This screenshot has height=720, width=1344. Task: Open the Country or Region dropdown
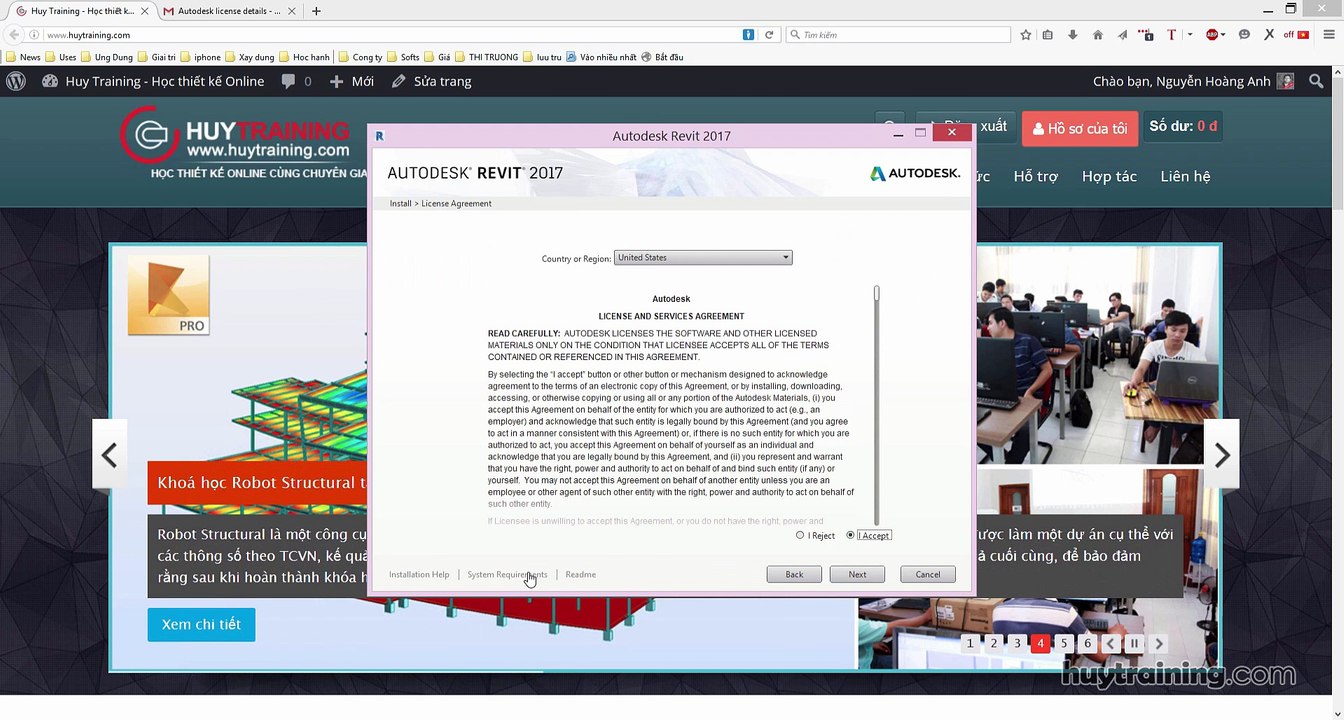pyautogui.click(x=703, y=258)
